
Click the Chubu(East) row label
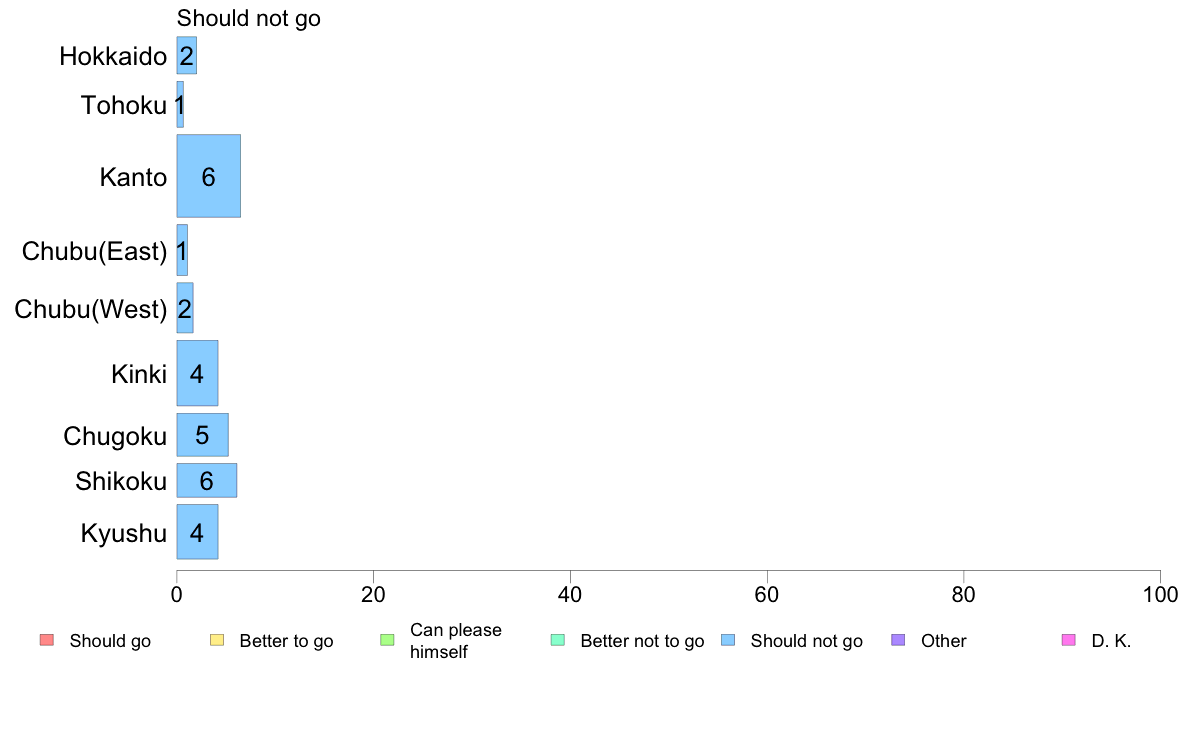point(94,251)
